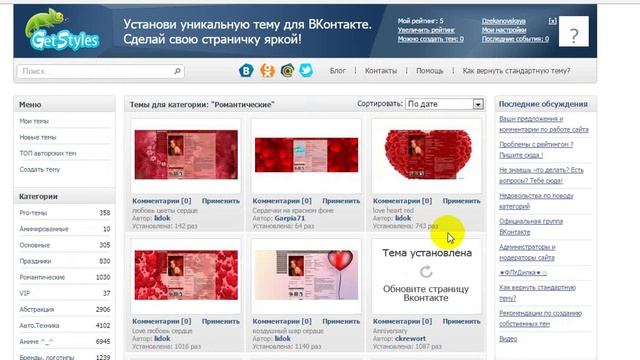Open comments for 'любовь цветы сердце' theme
The image size is (640, 360).
point(162,201)
